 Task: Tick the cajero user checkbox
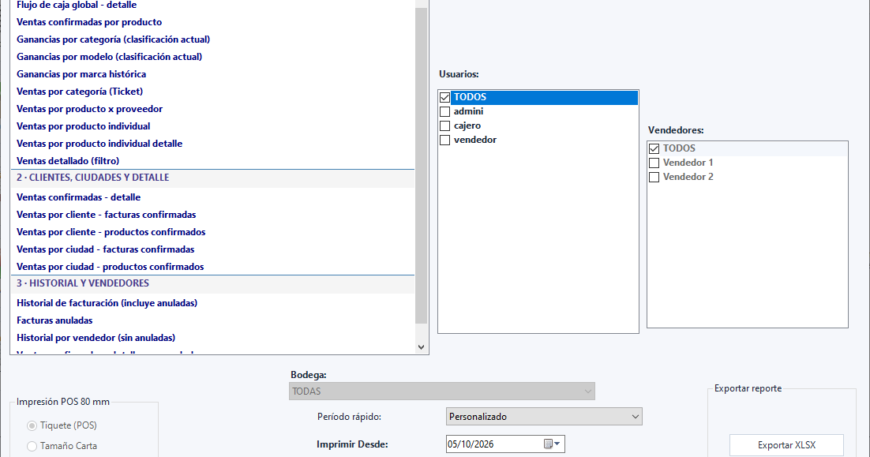(x=444, y=126)
